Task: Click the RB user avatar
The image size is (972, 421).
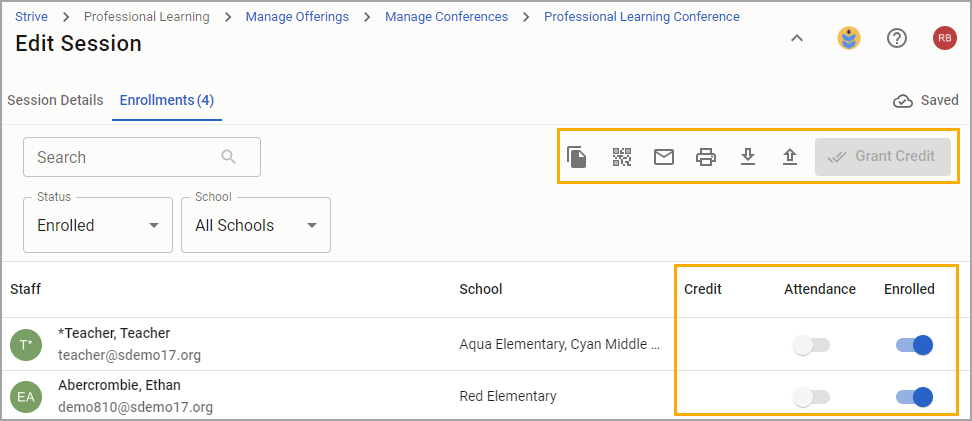Action: pos(945,38)
